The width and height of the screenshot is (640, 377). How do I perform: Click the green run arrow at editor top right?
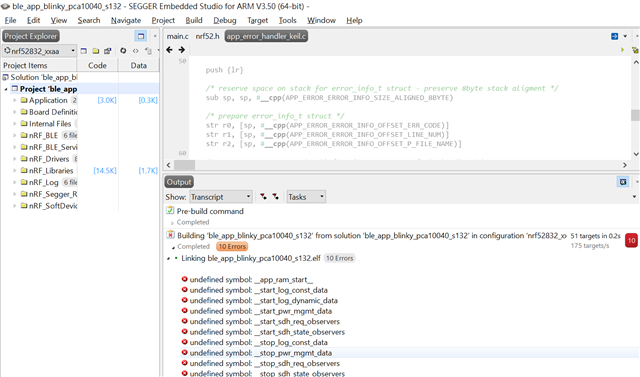pos(622,50)
